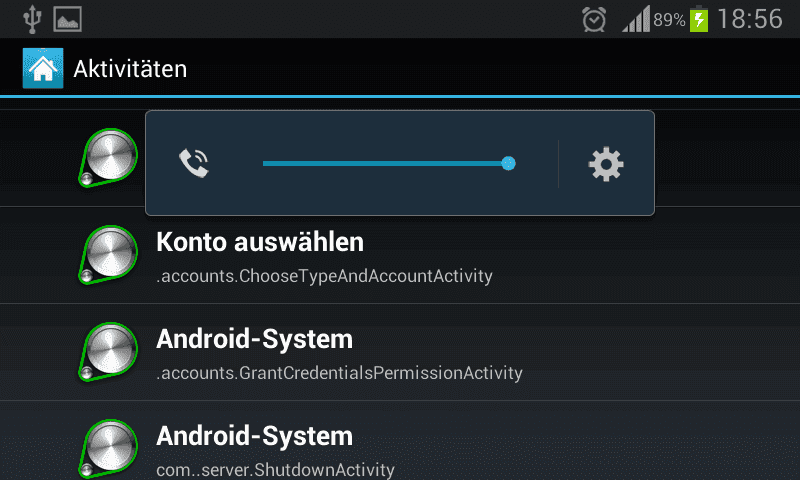The image size is (800, 480).
Task: Tap the USB connection status icon
Action: click(x=32, y=19)
